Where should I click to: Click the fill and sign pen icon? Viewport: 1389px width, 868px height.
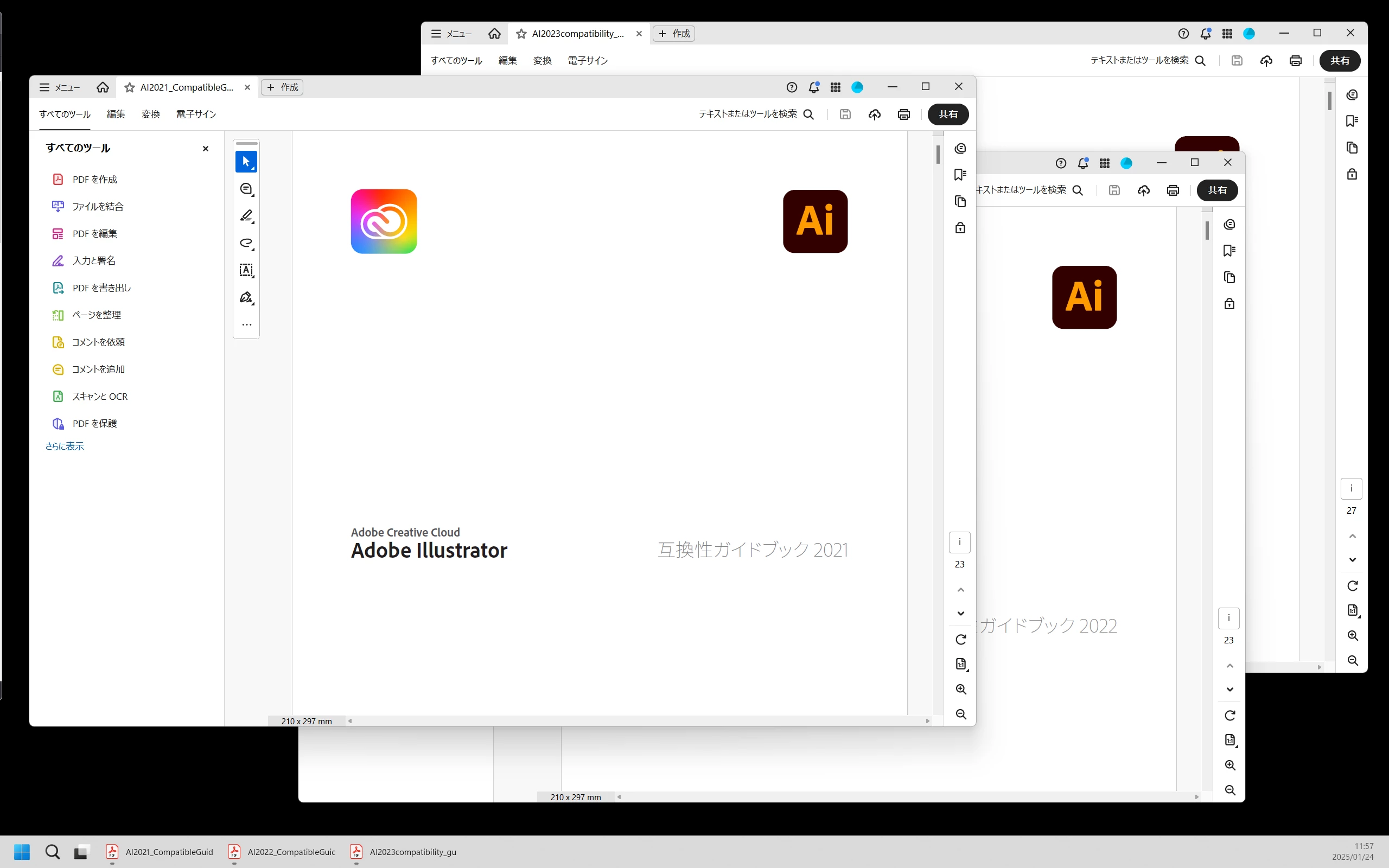tap(246, 297)
